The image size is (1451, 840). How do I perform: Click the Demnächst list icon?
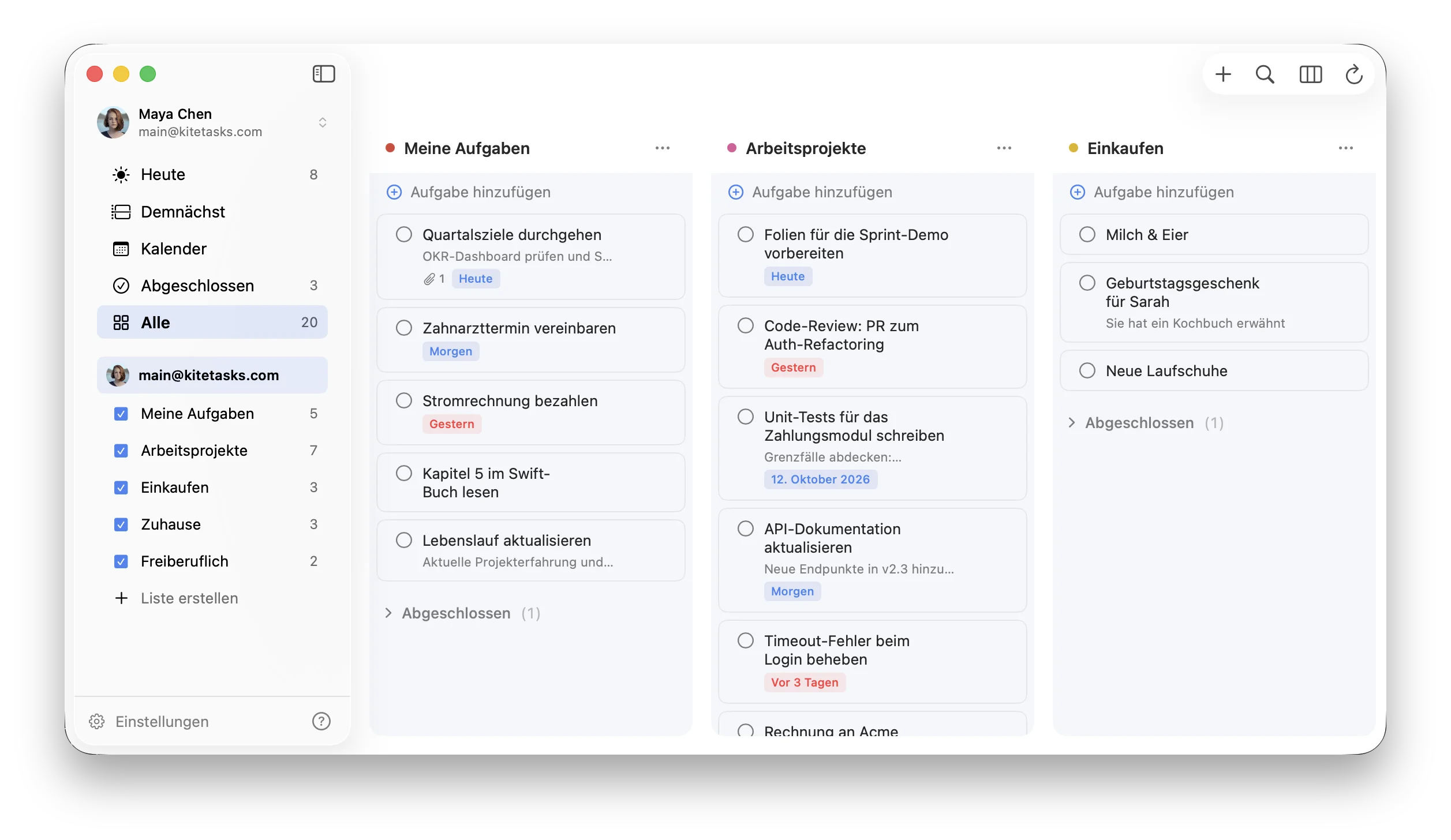tap(121, 212)
